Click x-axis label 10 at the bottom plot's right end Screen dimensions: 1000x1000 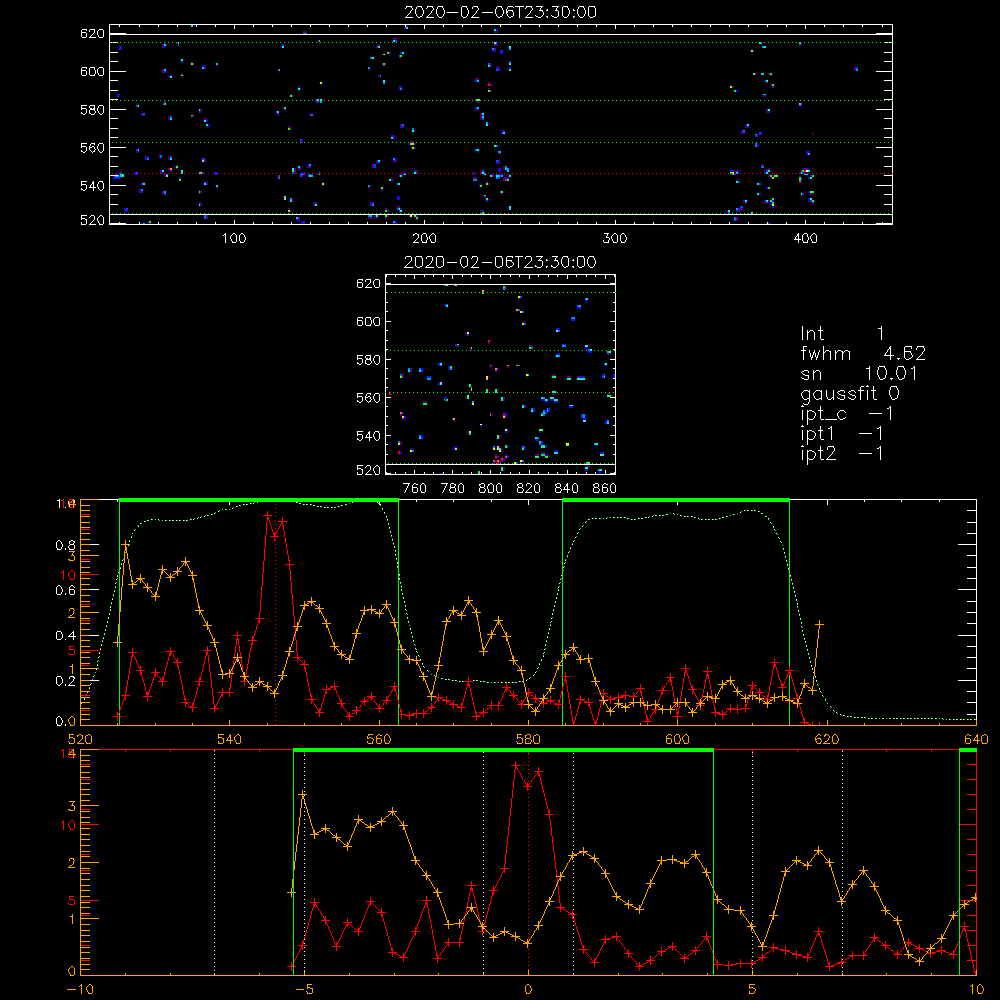pyautogui.click(x=976, y=990)
